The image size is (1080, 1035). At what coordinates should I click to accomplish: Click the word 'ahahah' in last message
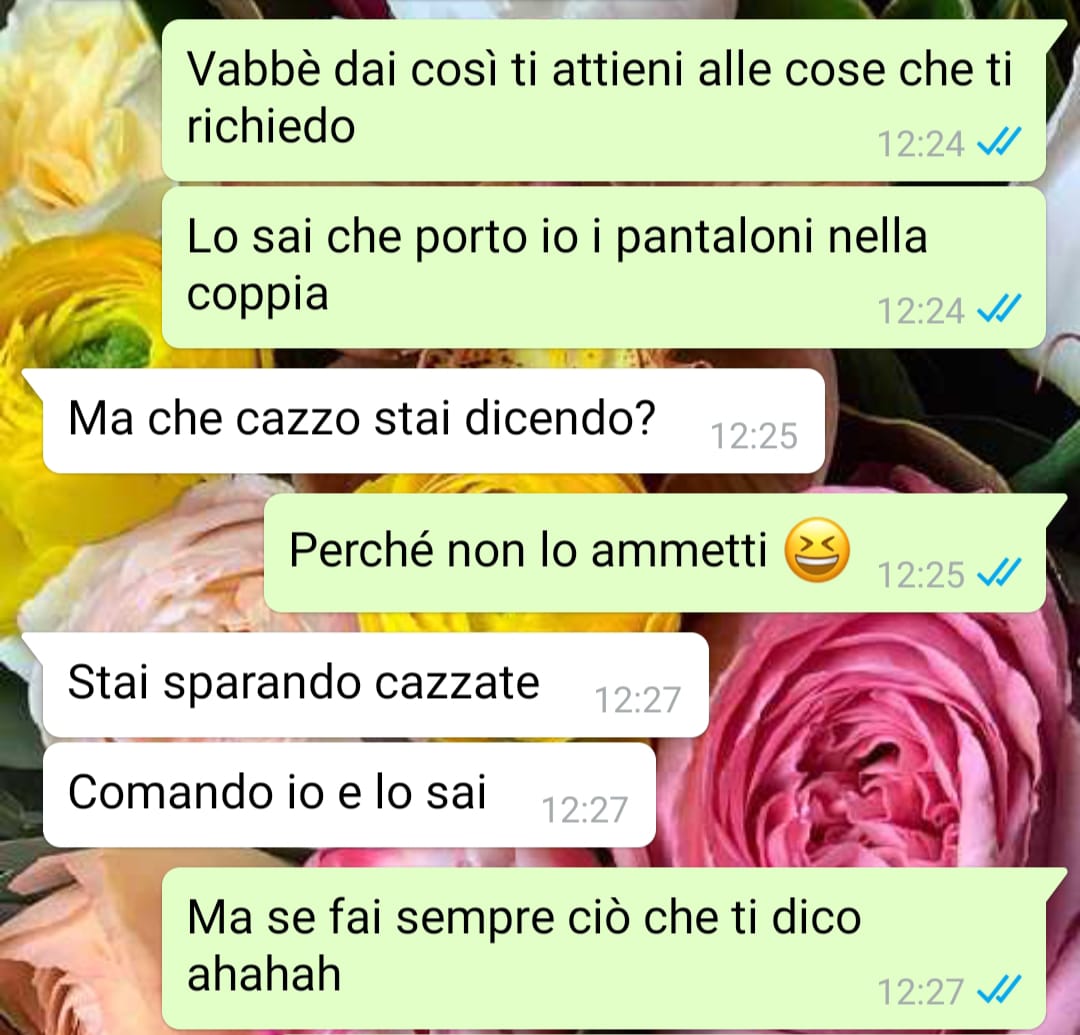click(x=264, y=974)
